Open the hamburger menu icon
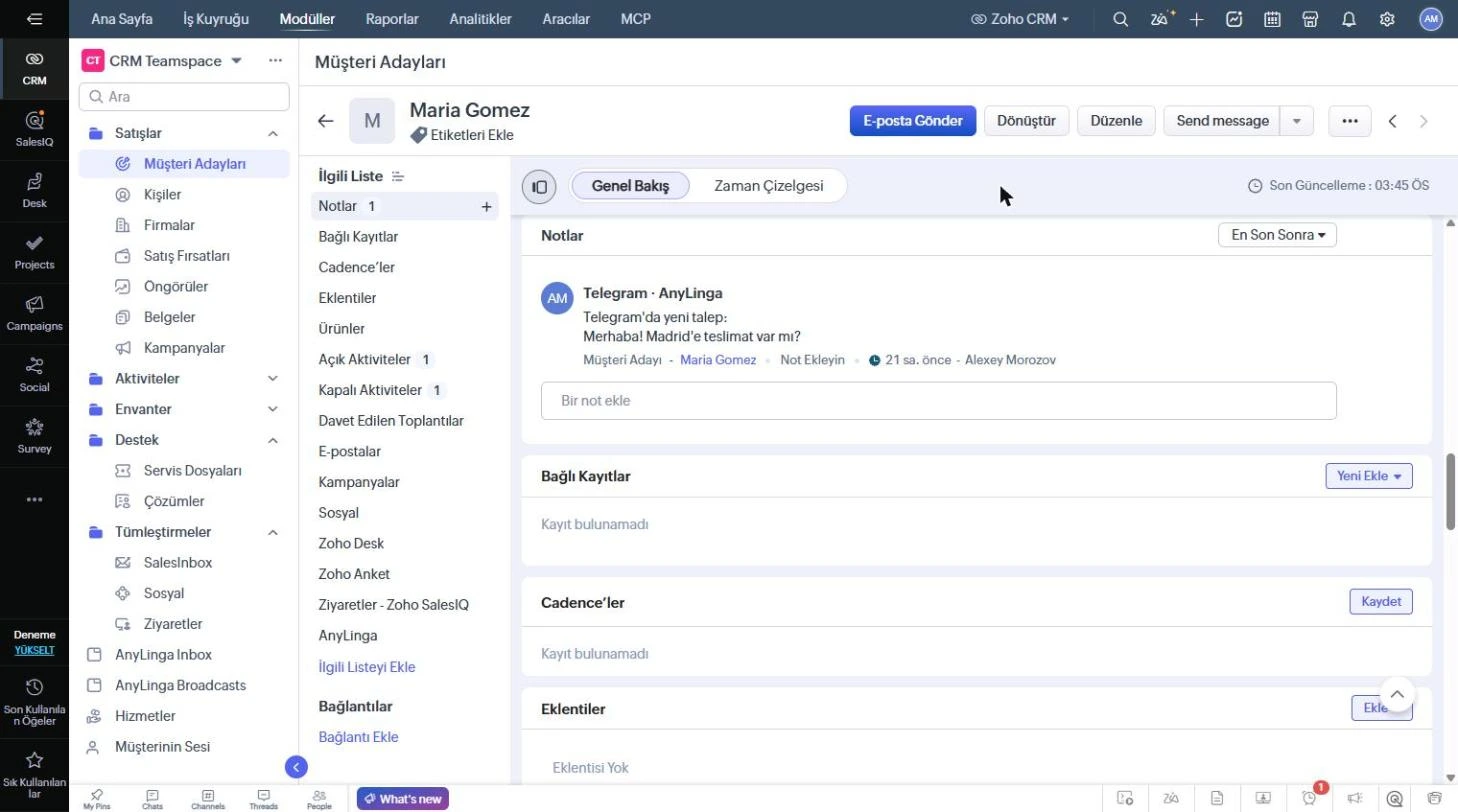This screenshot has width=1458, height=812. pyautogui.click(x=34, y=19)
